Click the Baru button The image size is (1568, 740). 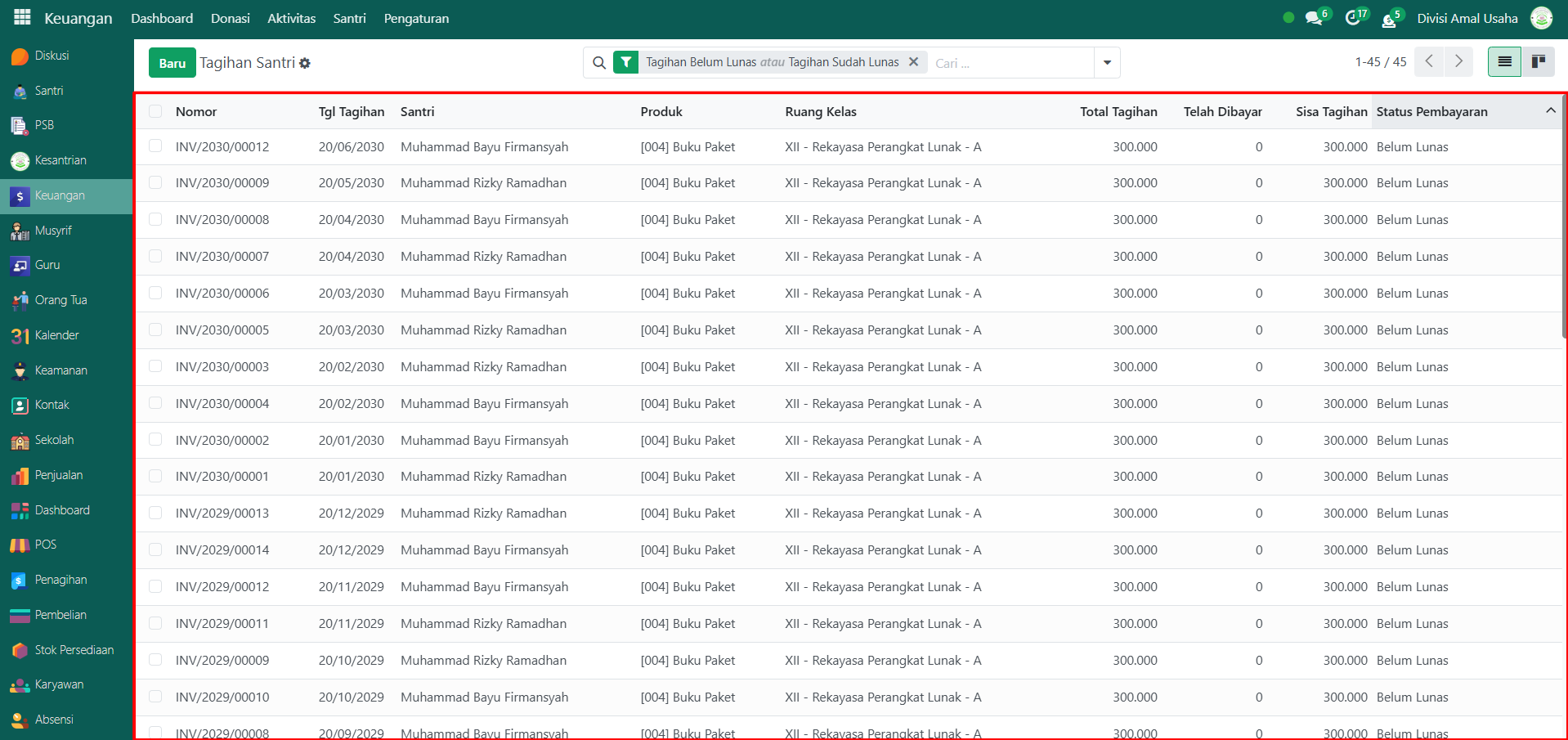pyautogui.click(x=172, y=63)
